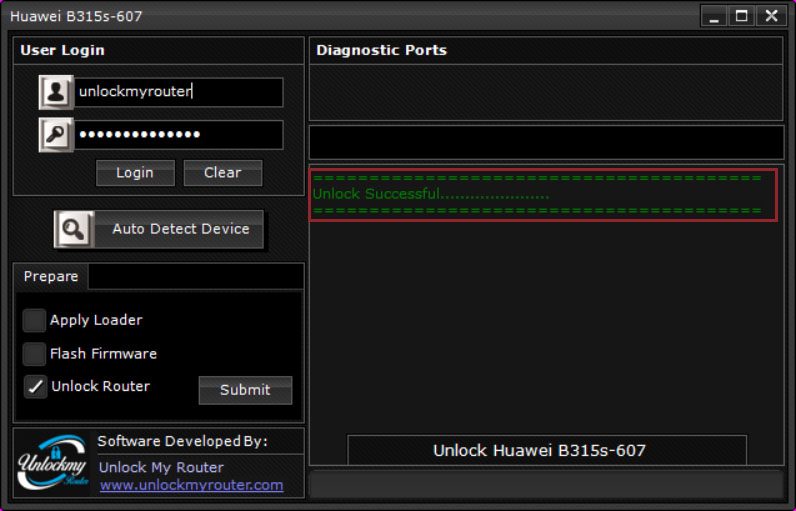Image resolution: width=796 pixels, height=511 pixels.
Task: Start Auto Detect Device
Action: pyautogui.click(x=159, y=229)
